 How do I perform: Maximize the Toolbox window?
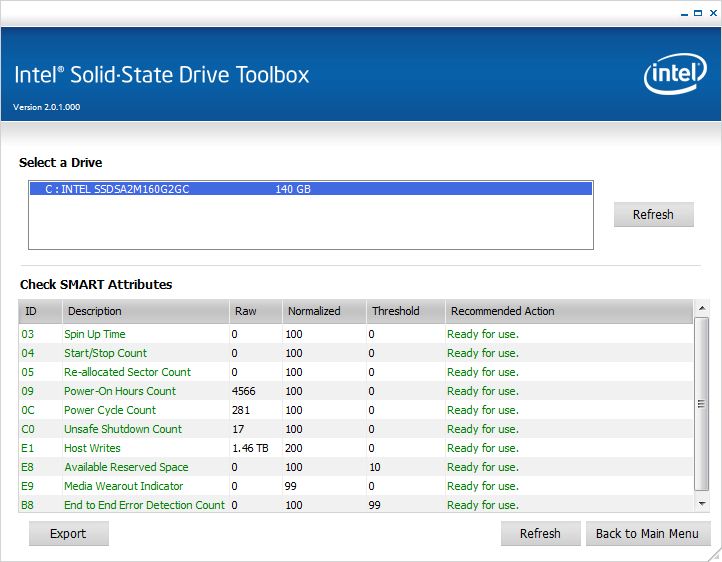click(x=698, y=13)
